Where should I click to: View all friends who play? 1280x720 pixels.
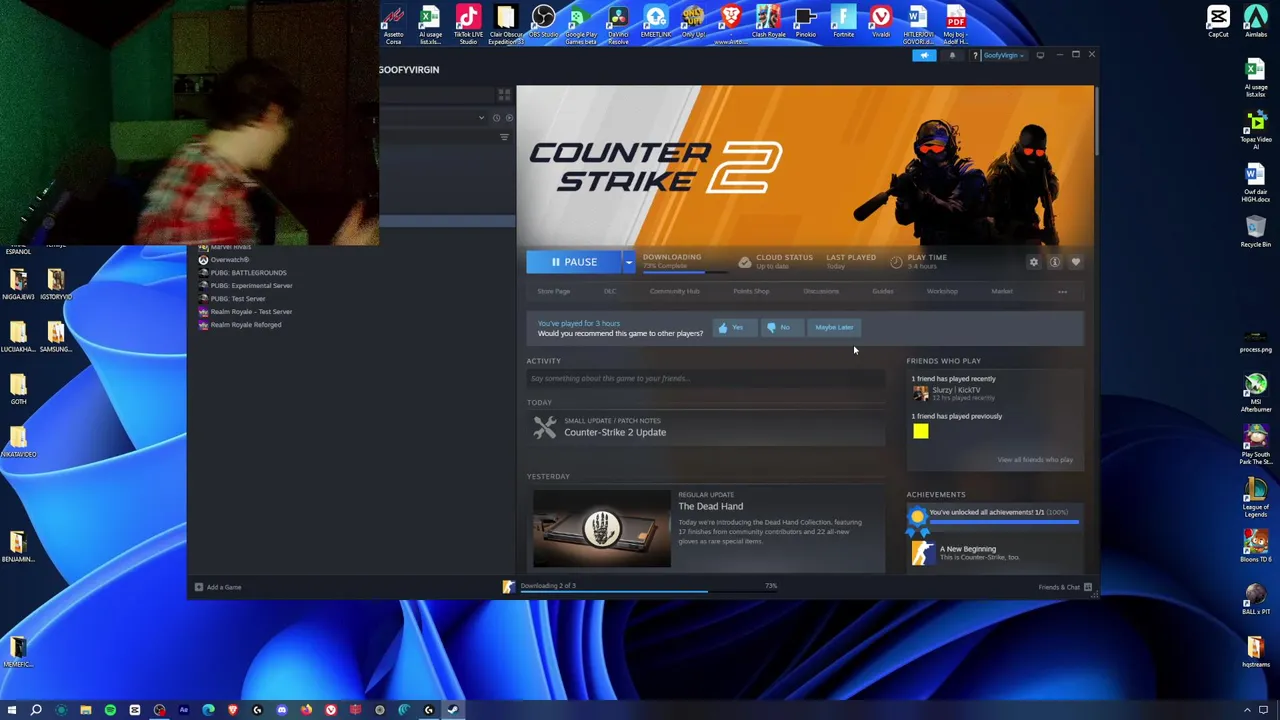1035,460
